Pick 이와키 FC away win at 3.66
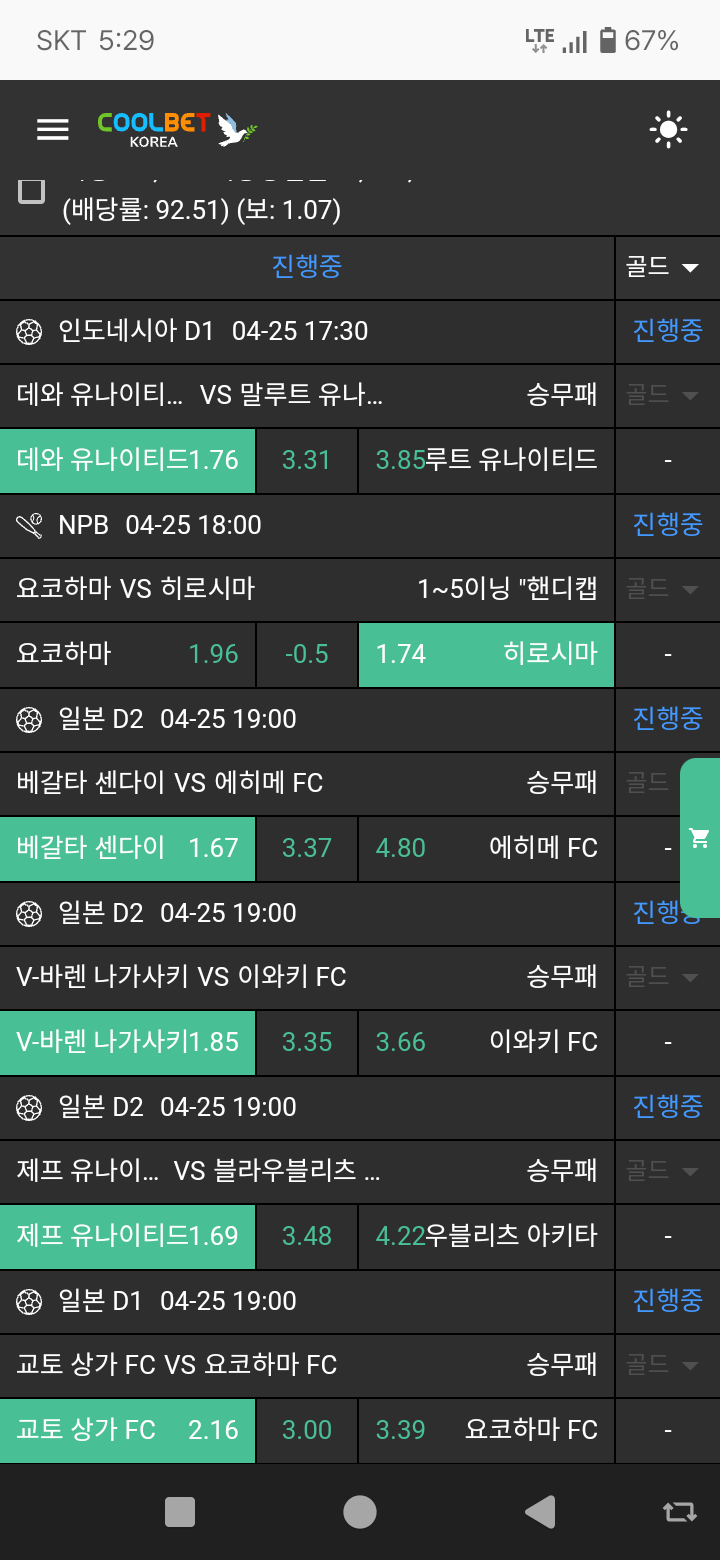 point(486,1042)
